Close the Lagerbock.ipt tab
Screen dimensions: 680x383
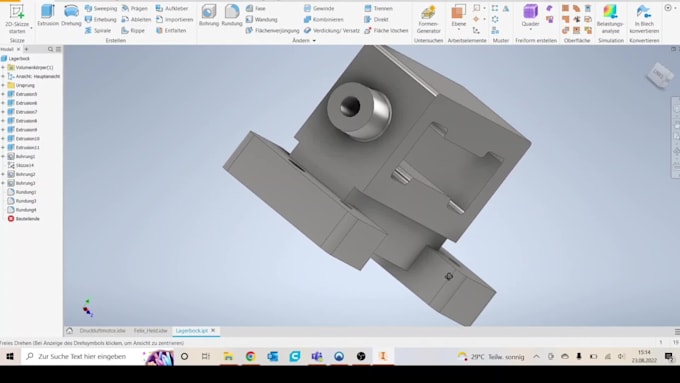coord(213,331)
